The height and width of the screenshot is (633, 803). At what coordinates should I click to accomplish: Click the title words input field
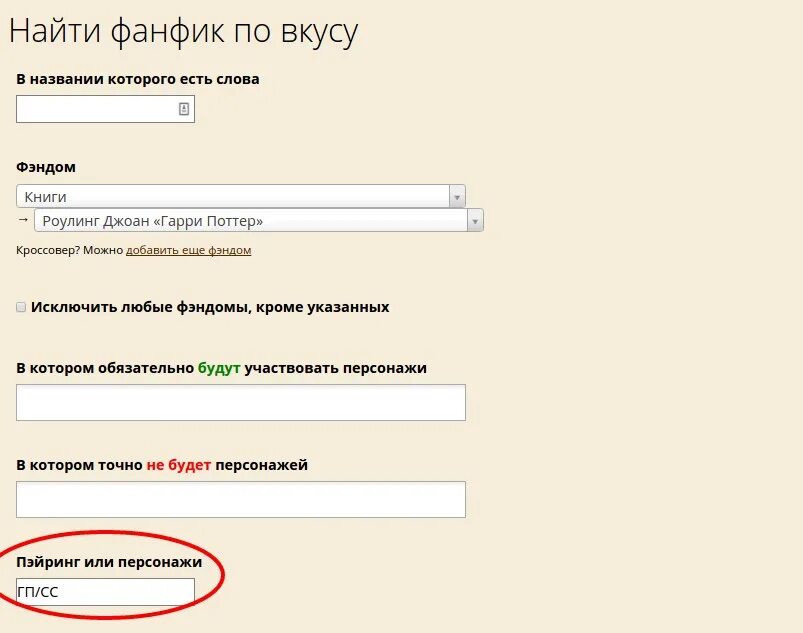pyautogui.click(x=105, y=109)
